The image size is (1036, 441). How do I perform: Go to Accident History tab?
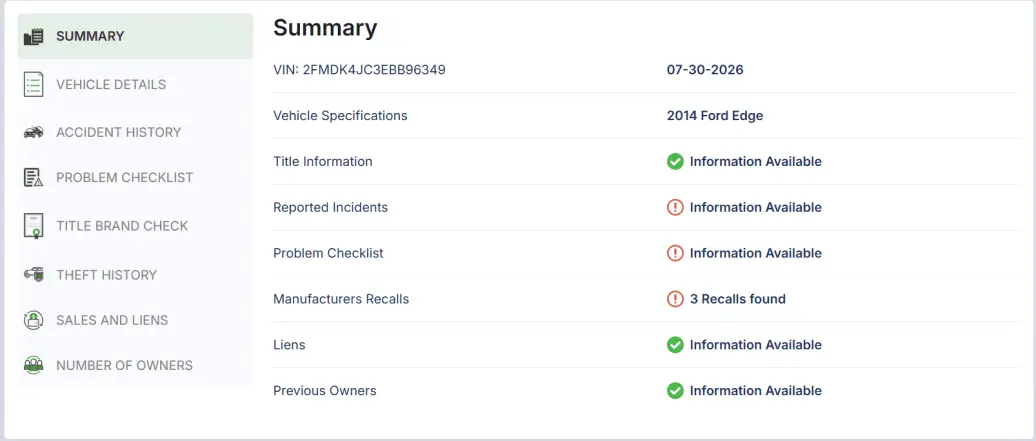point(135,132)
